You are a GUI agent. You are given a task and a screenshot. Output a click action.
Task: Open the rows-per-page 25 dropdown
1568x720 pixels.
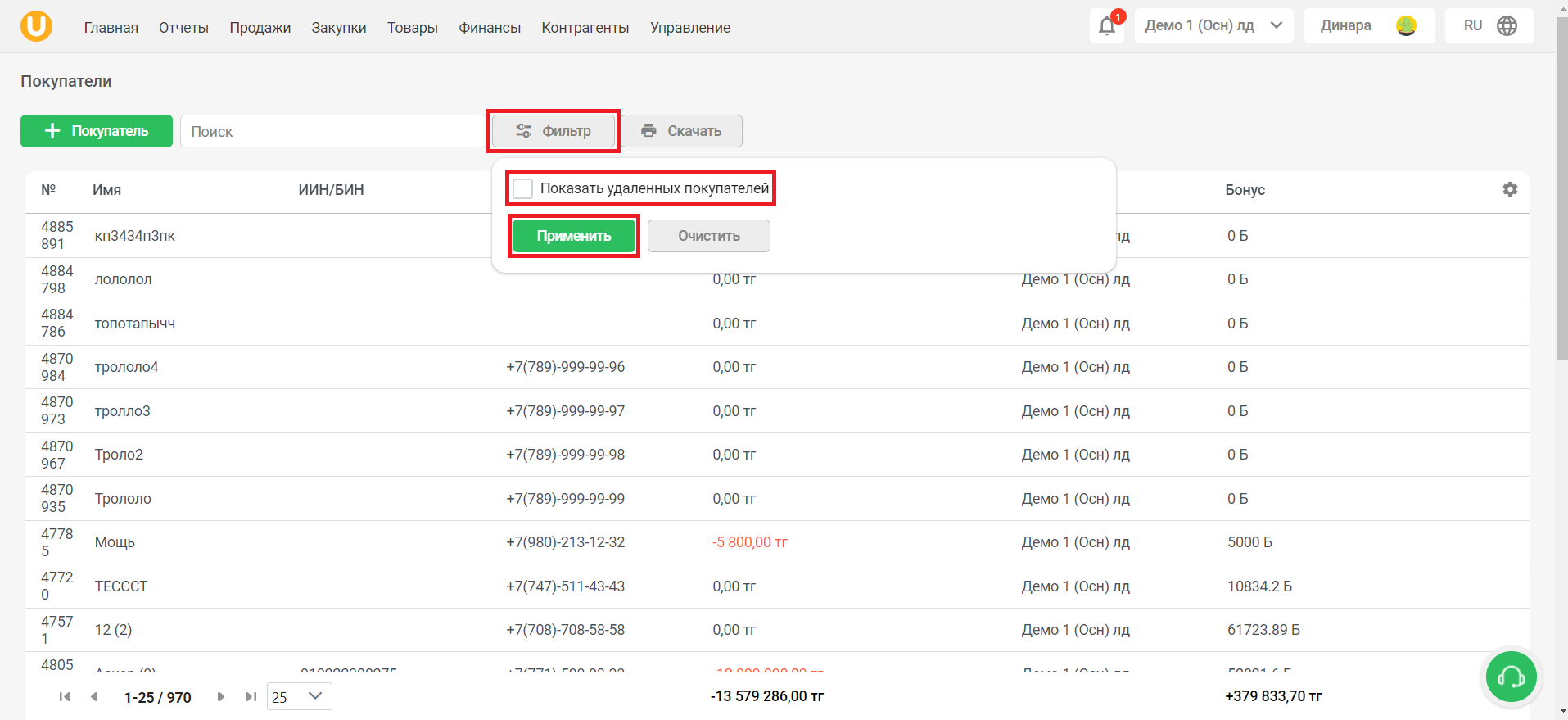pos(300,697)
